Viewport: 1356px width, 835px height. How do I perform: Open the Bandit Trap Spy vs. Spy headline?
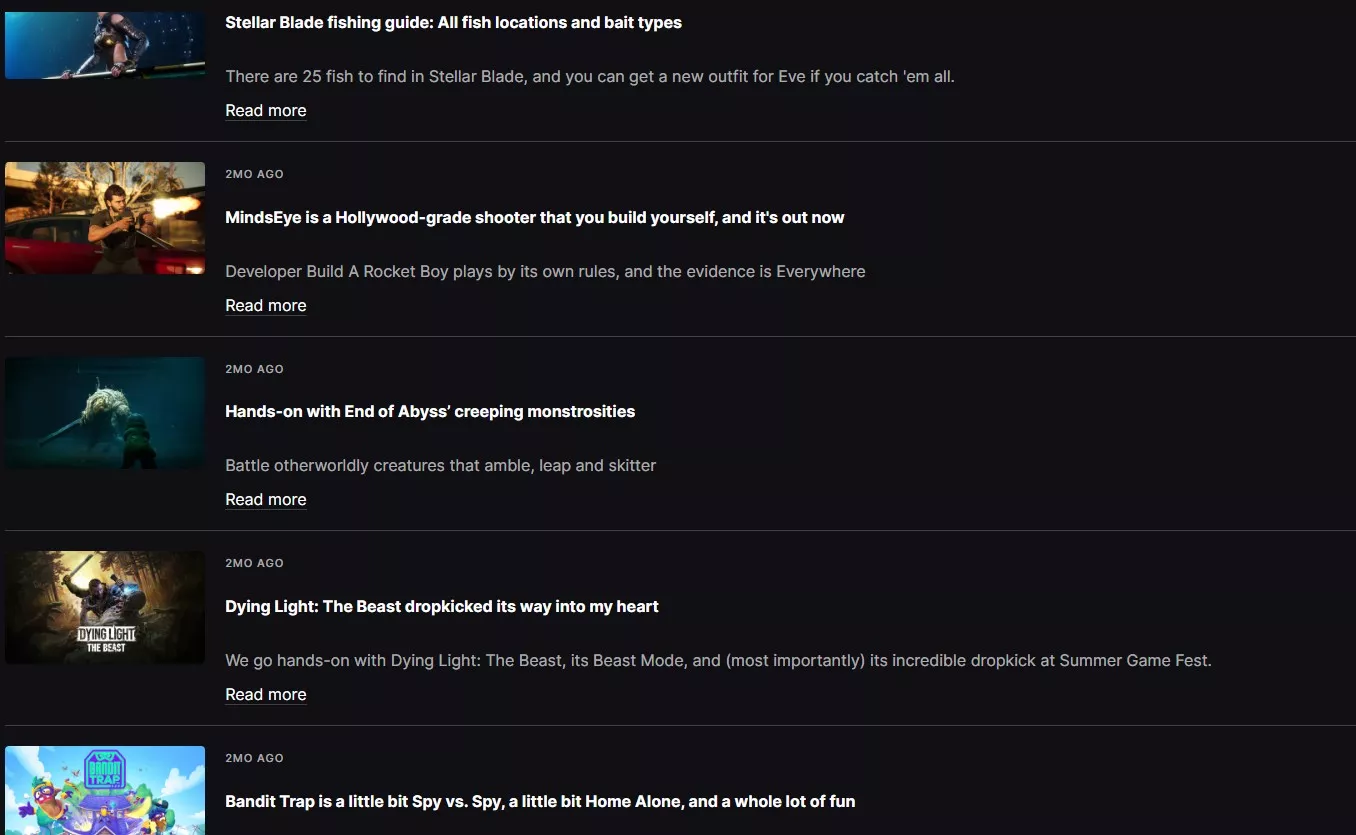point(540,801)
